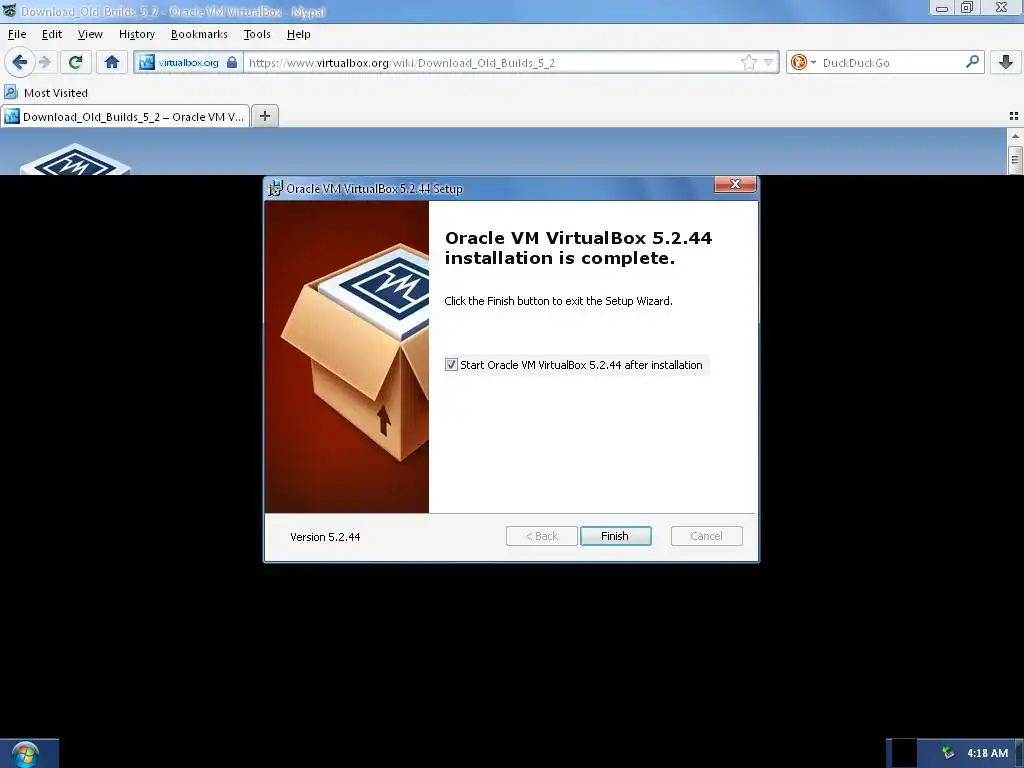Open the Bookmarks menu

tap(199, 34)
